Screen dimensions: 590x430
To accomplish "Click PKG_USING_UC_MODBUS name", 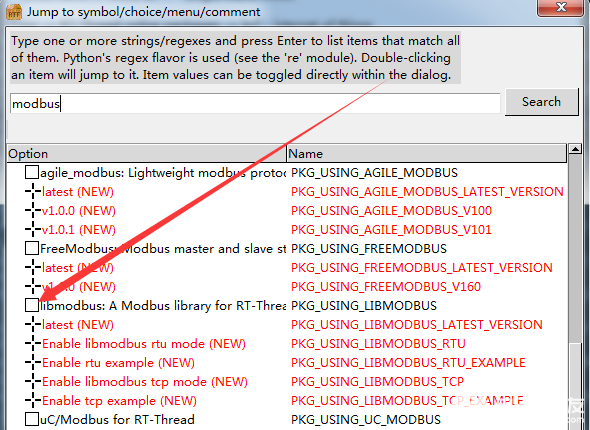I will (366, 419).
